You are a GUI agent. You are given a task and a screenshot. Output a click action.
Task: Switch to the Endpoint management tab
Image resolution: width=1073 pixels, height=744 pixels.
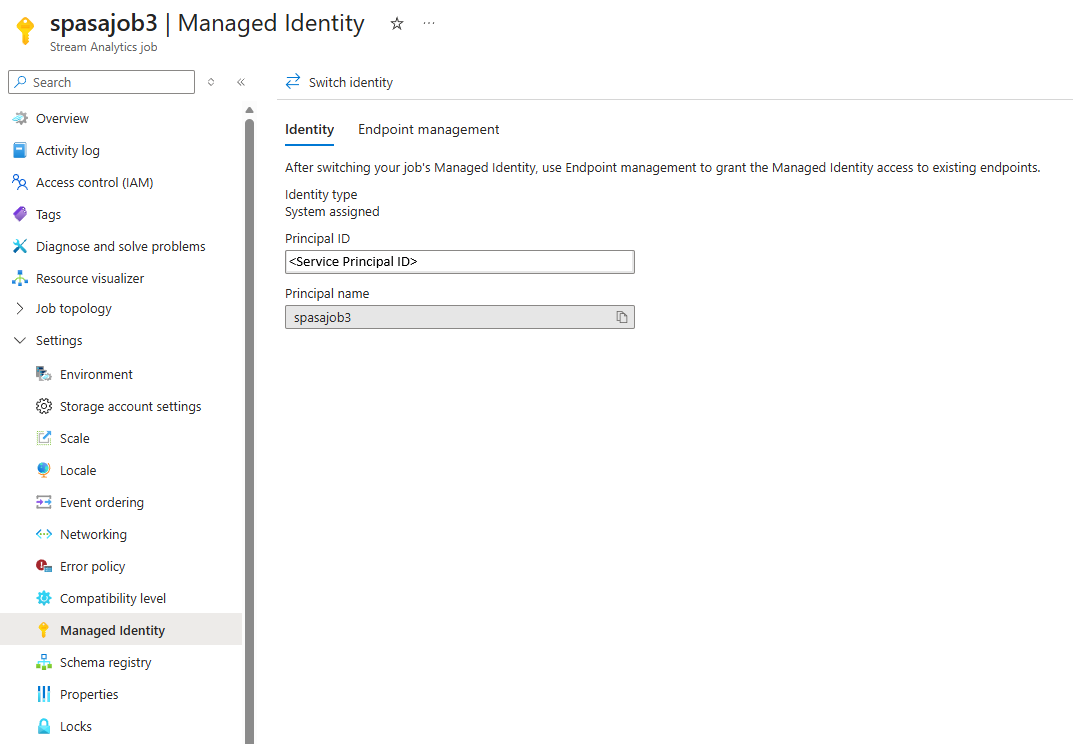(x=429, y=129)
